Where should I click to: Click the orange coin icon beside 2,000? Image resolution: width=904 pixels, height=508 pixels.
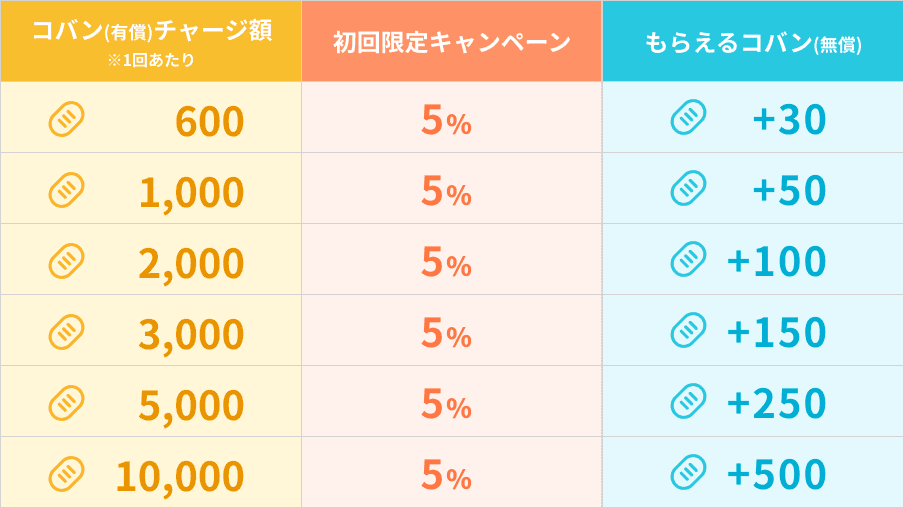[x=66, y=261]
